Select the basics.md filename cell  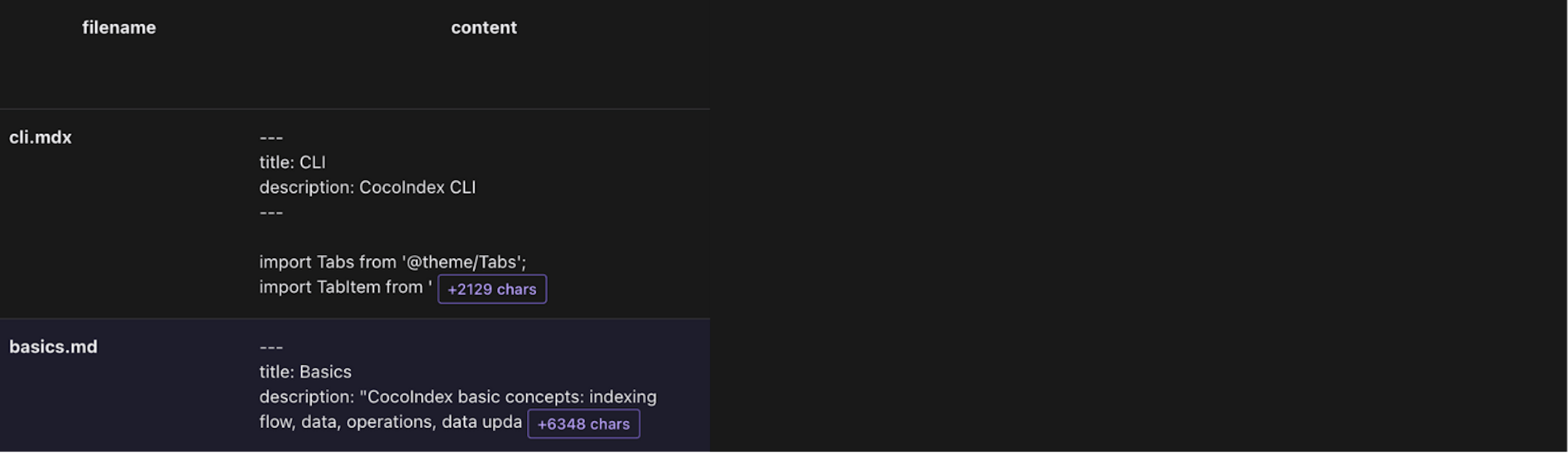tap(53, 347)
